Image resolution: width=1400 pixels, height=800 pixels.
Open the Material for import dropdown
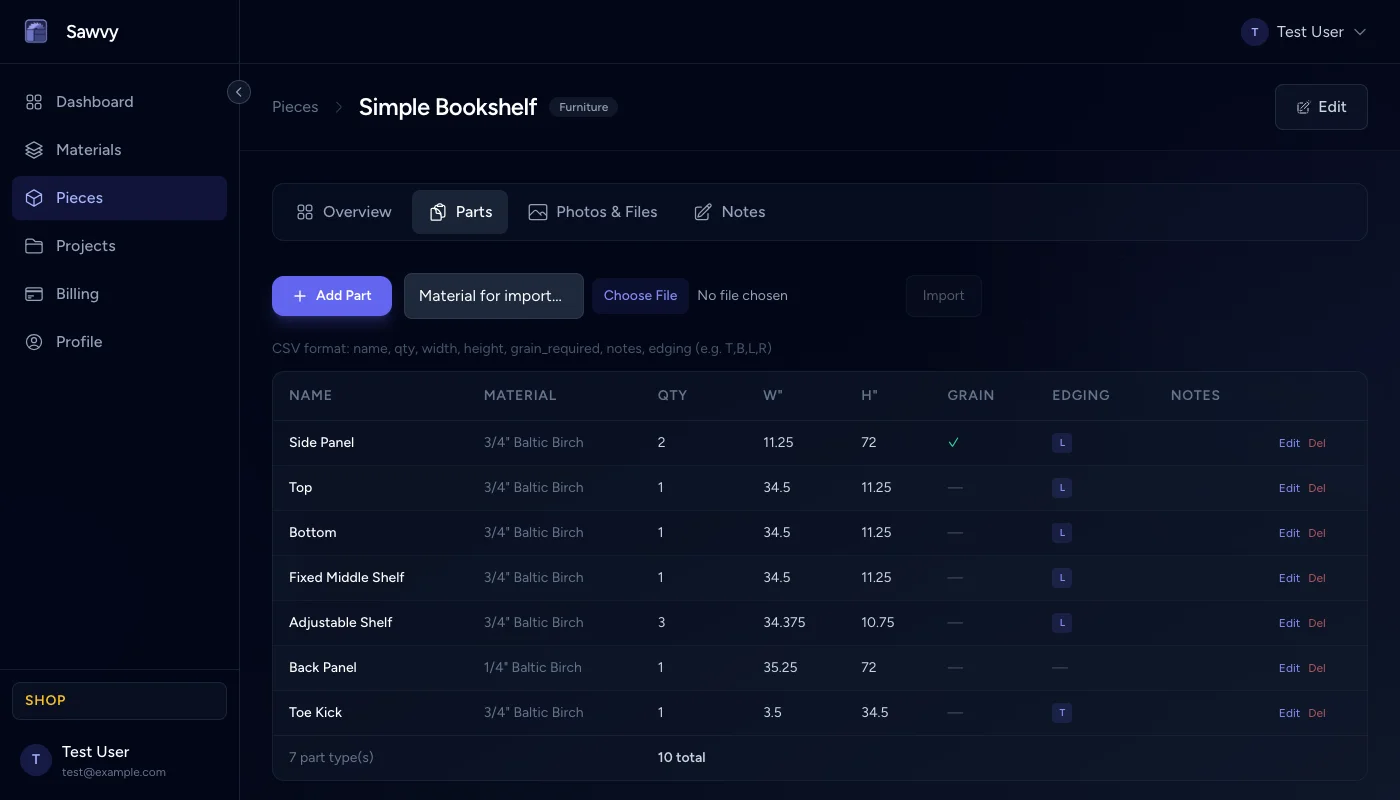tap(493, 296)
